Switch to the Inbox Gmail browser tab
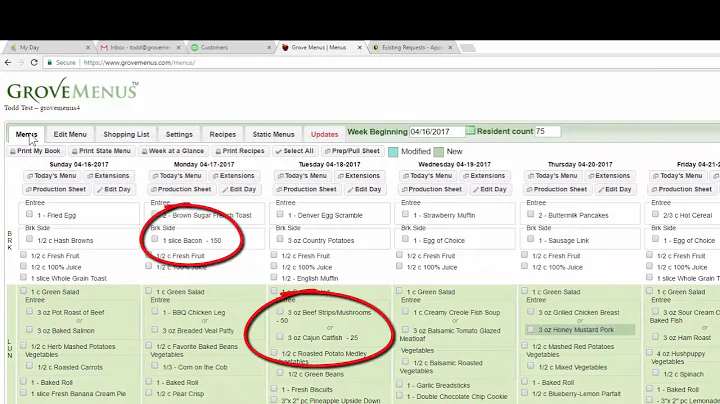This screenshot has width=720, height=404. coord(140,47)
